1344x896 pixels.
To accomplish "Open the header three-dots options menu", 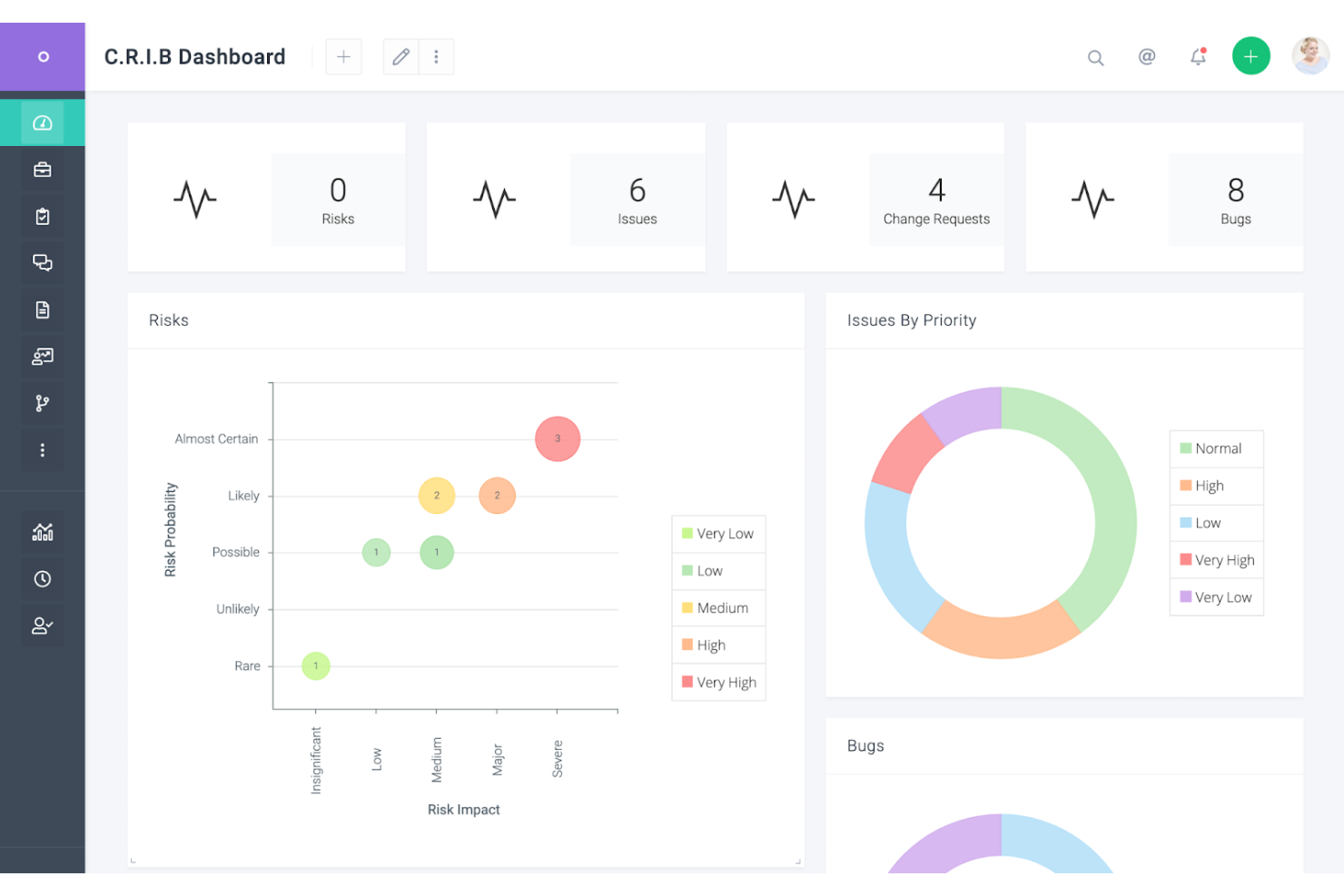I will [436, 56].
